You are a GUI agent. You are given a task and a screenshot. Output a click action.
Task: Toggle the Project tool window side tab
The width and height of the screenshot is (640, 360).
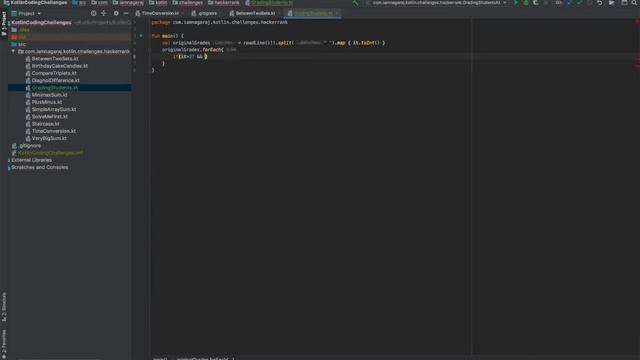[x=4, y=24]
